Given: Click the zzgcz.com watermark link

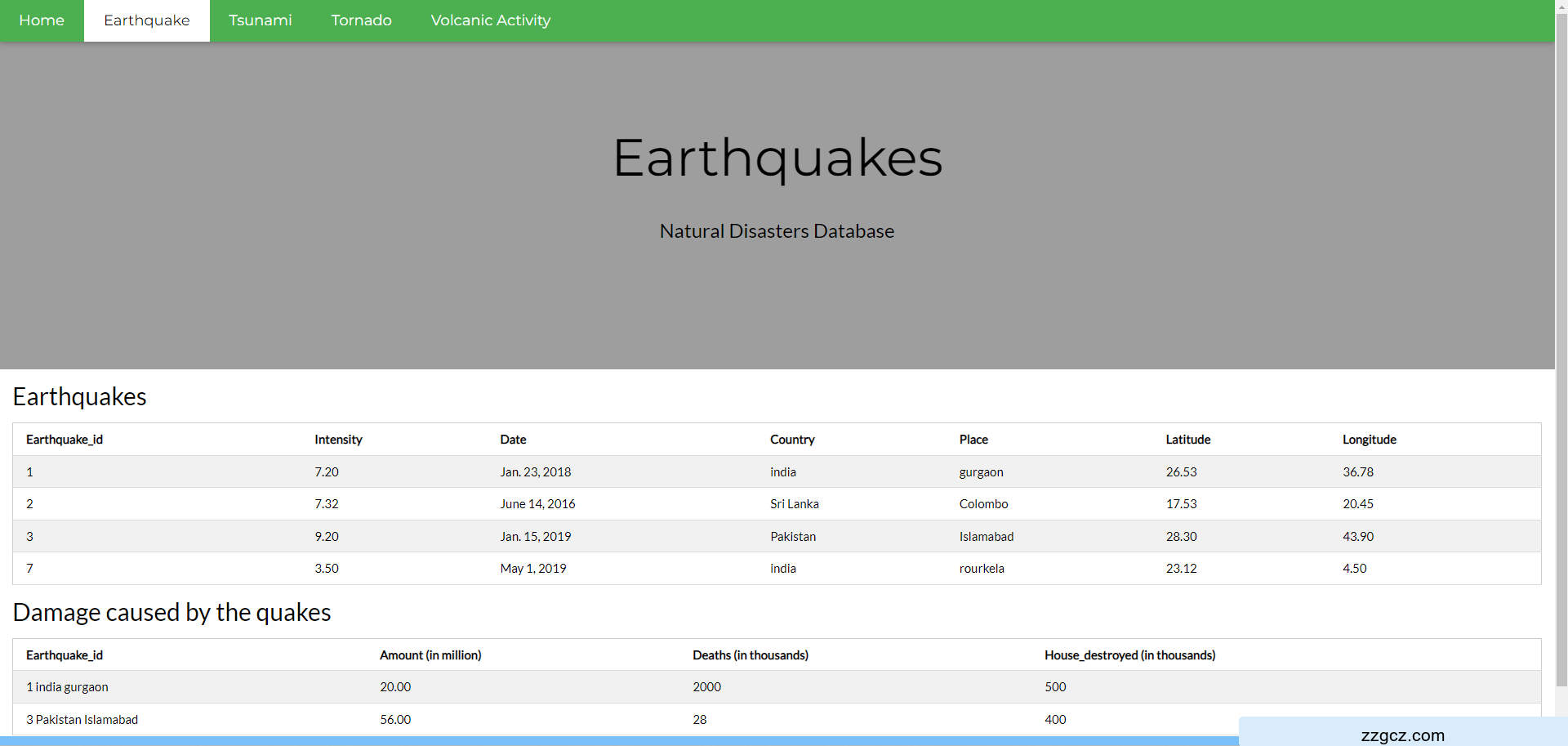Looking at the screenshot, I should click(1402, 735).
